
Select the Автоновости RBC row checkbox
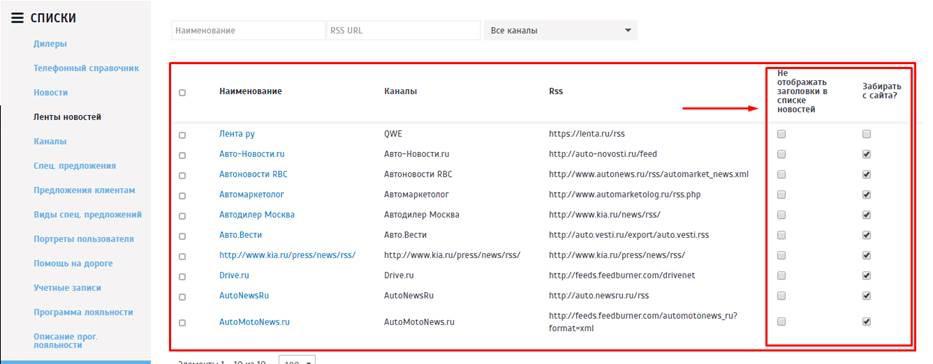tap(182, 175)
